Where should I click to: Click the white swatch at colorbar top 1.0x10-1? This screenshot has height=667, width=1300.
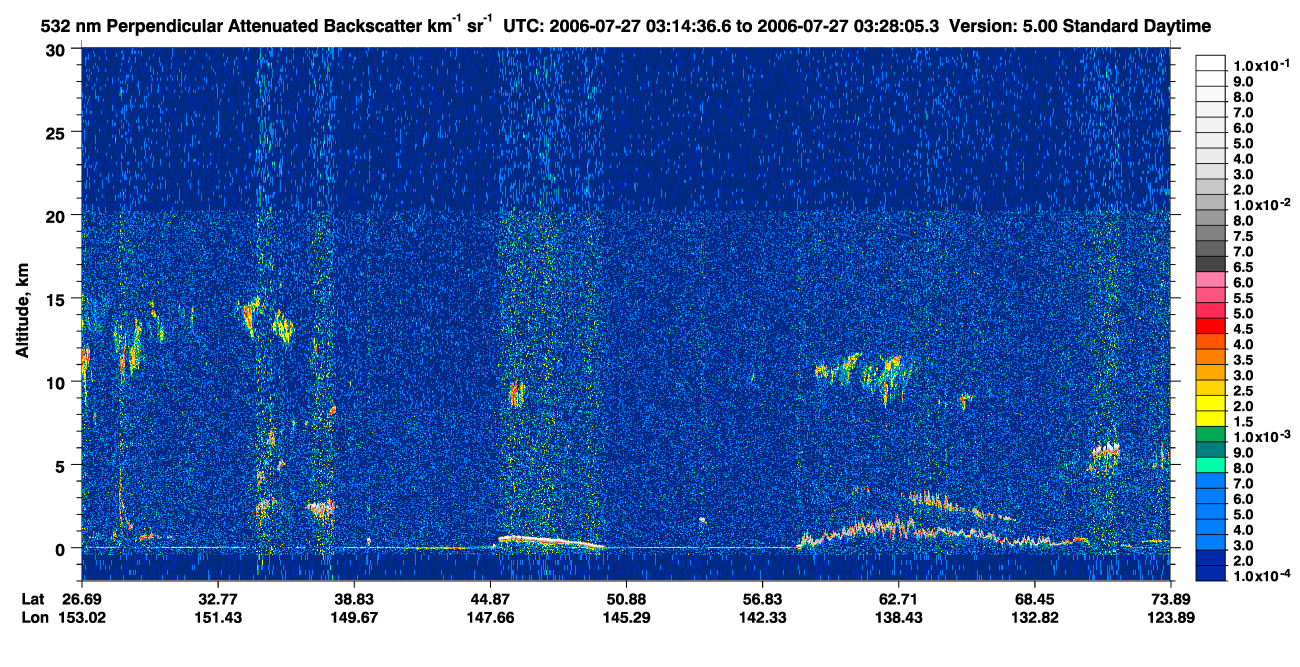(x=1210, y=63)
